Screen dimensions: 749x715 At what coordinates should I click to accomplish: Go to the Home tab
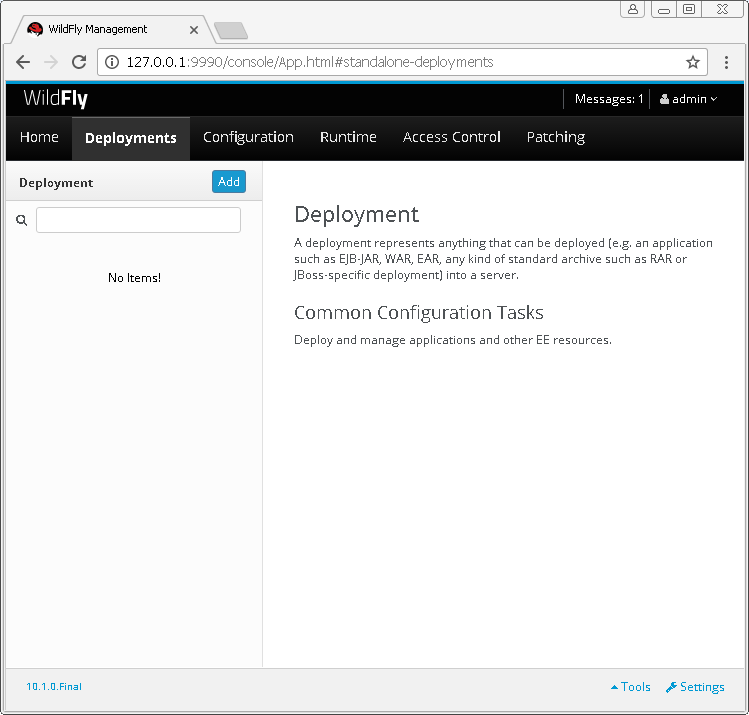[39, 137]
